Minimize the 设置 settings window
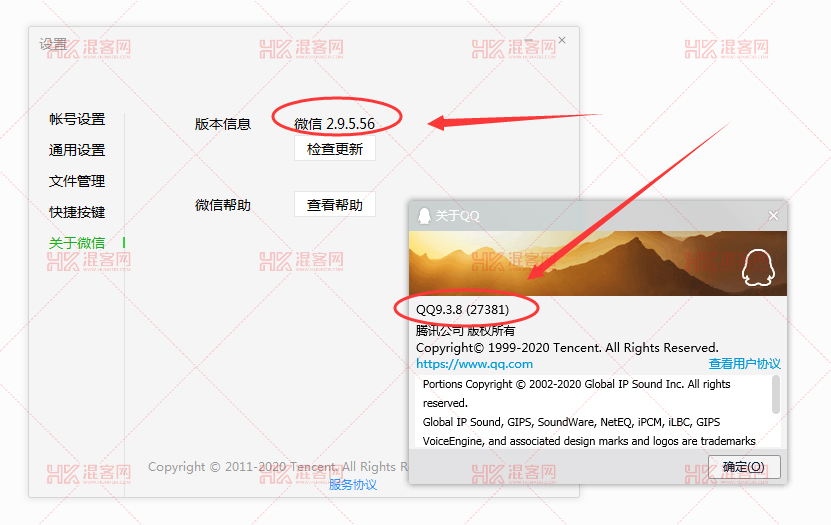Screen dimensions: 831x525 pos(528,40)
